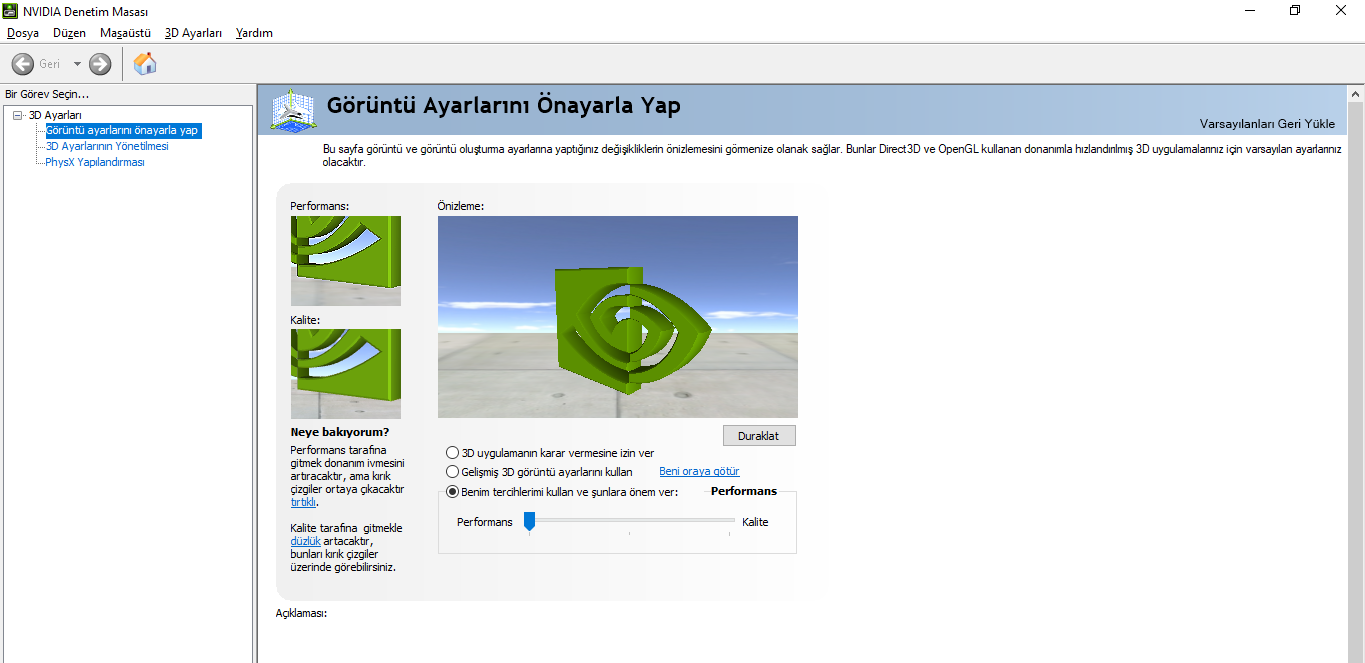Click the 'tırtıklı' help link
Viewport: 1365px width, 663px height.
[x=302, y=502]
